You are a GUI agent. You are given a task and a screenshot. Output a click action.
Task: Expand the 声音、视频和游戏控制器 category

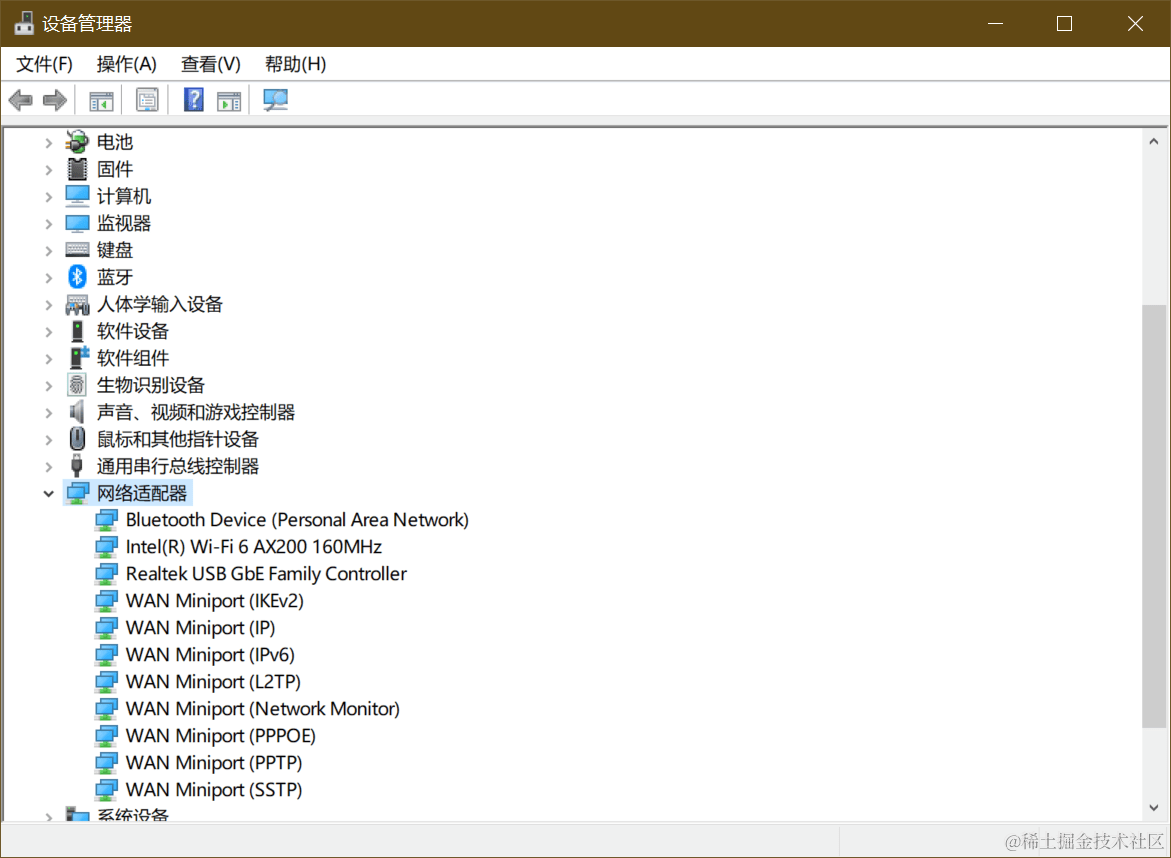49,412
